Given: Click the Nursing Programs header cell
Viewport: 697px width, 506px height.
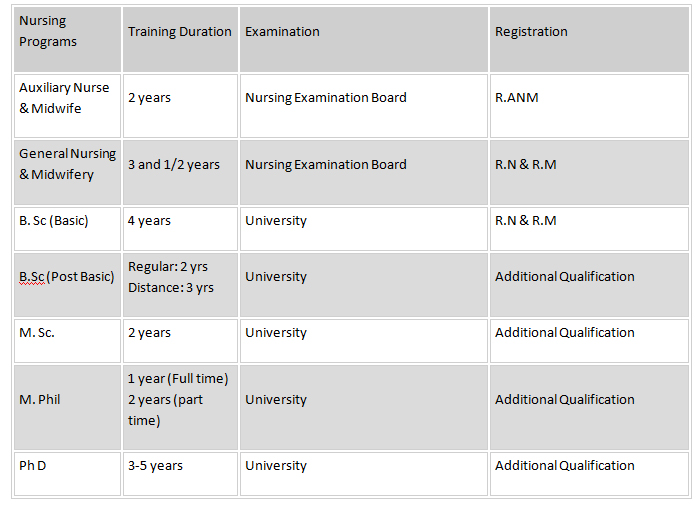Looking at the screenshot, I should pos(67,39).
